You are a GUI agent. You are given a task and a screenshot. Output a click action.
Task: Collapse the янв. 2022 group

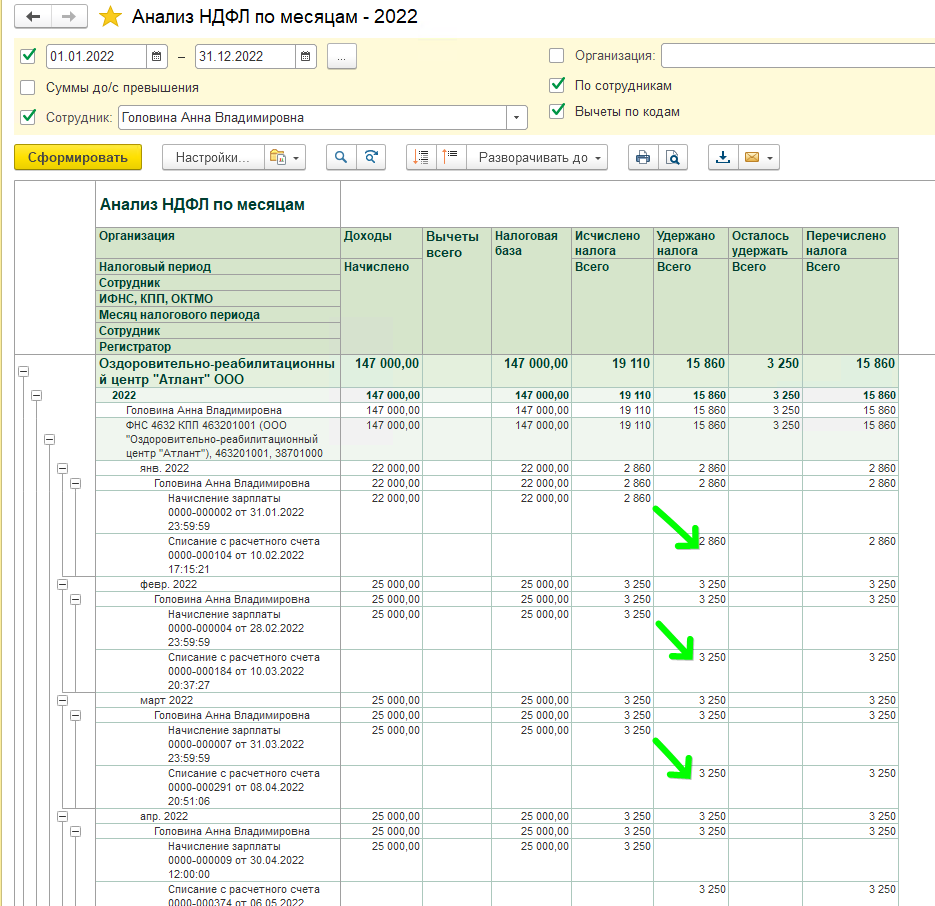coord(62,468)
